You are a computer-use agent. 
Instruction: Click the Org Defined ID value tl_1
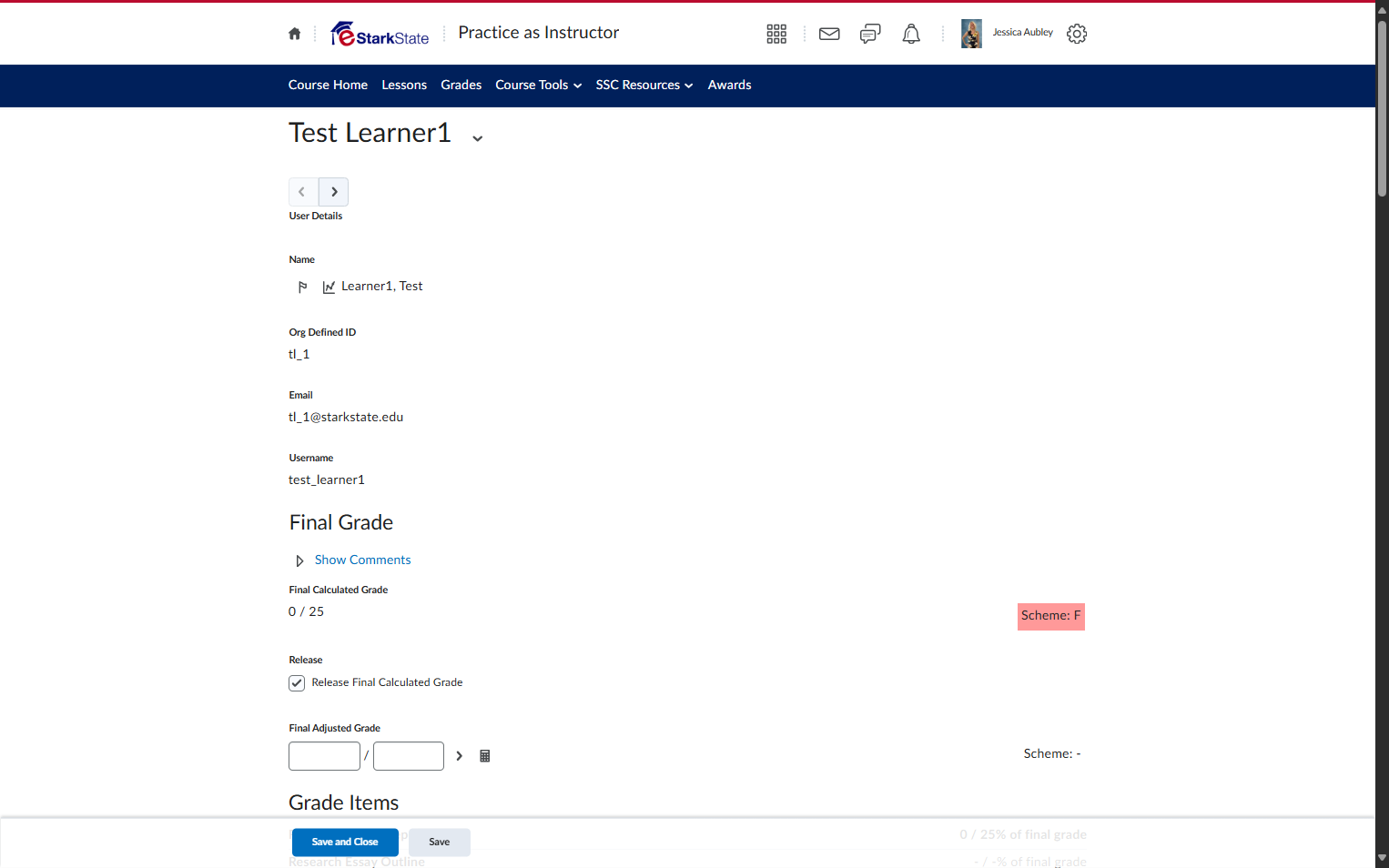point(299,355)
